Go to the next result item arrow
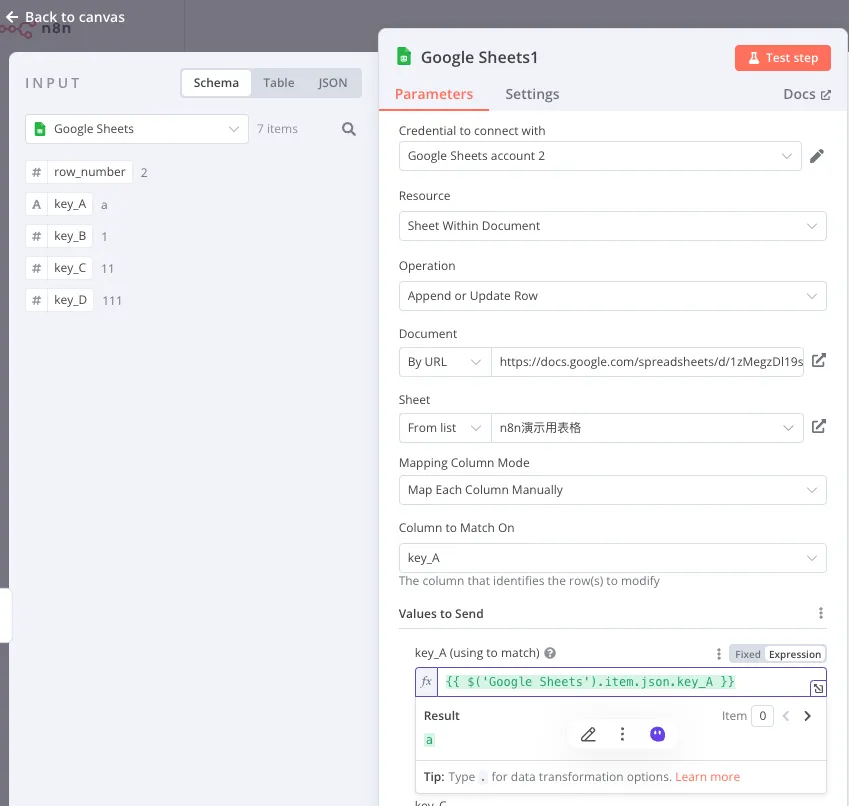 807,716
